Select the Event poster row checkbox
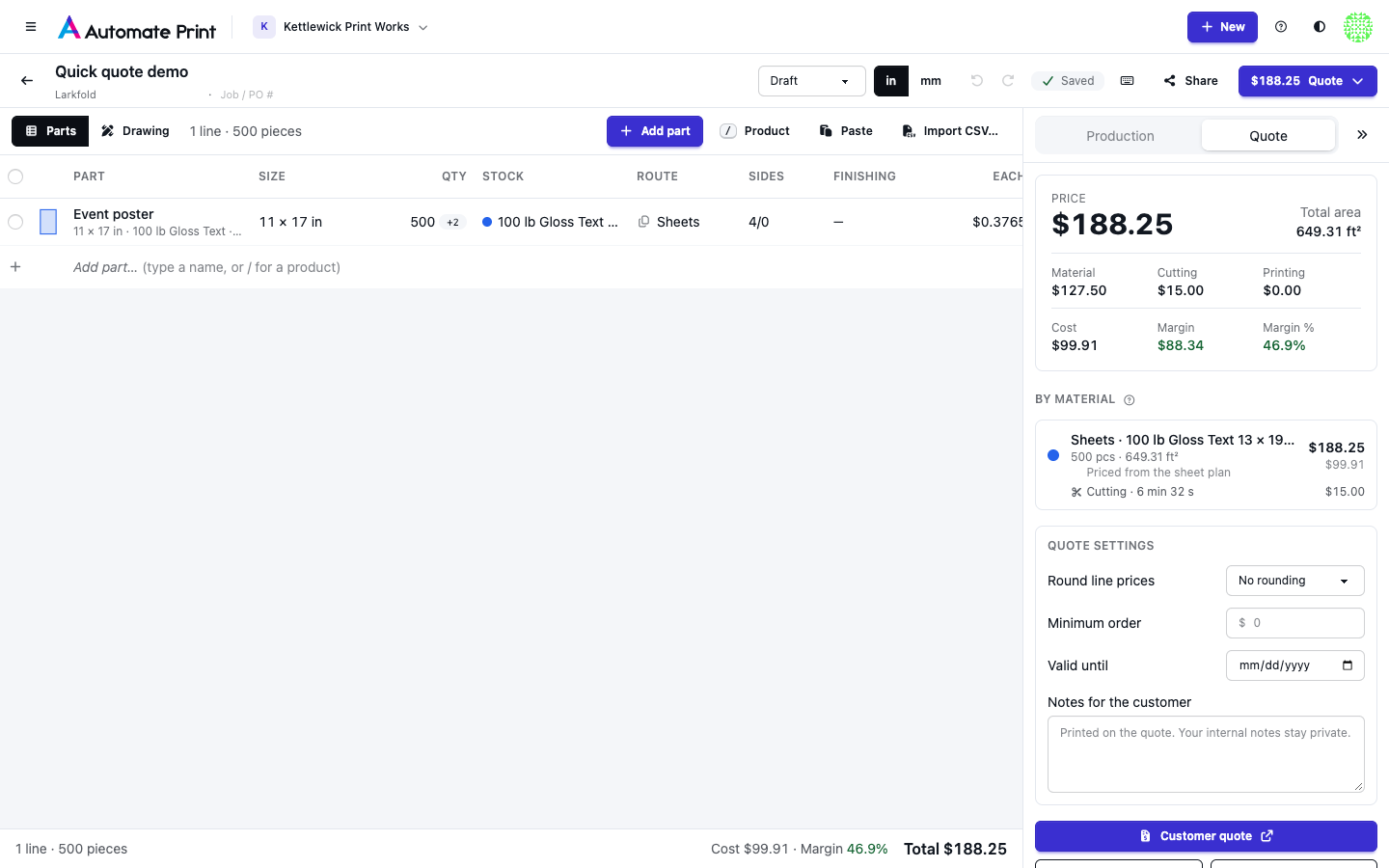Image resolution: width=1389 pixels, height=868 pixels. 15,222
